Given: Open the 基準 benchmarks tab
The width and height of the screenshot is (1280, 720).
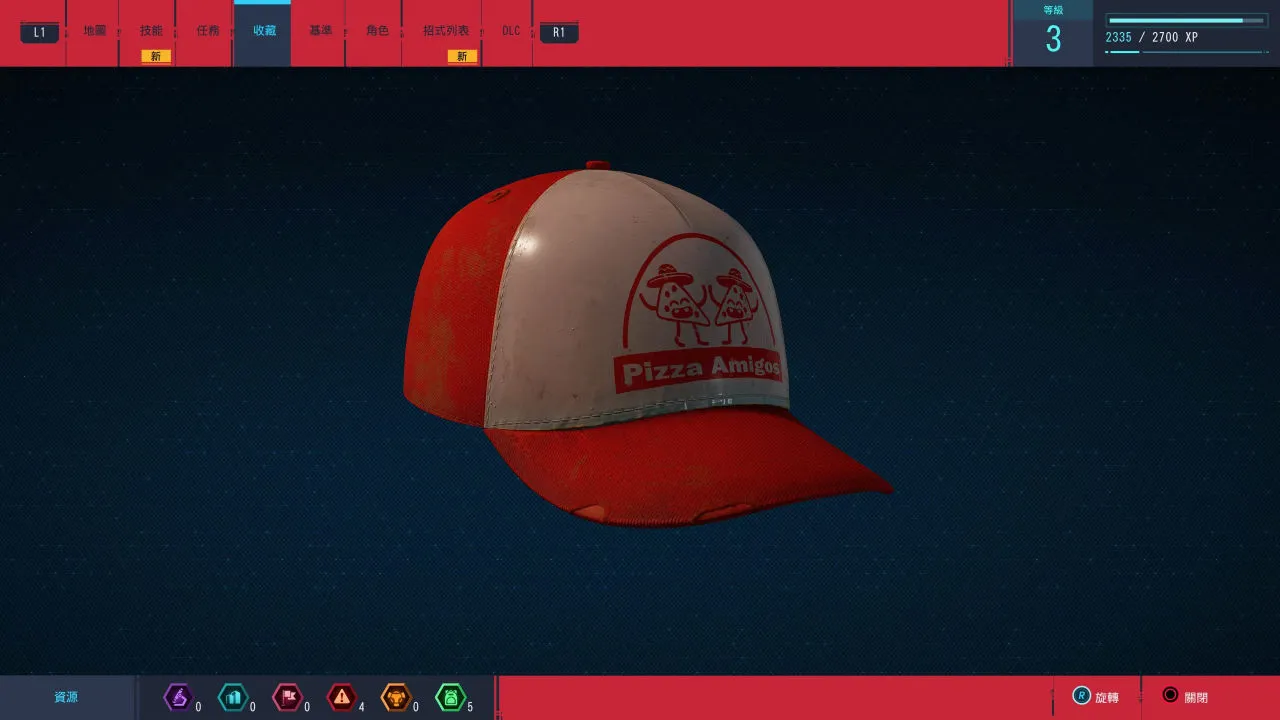Looking at the screenshot, I should [x=320, y=31].
